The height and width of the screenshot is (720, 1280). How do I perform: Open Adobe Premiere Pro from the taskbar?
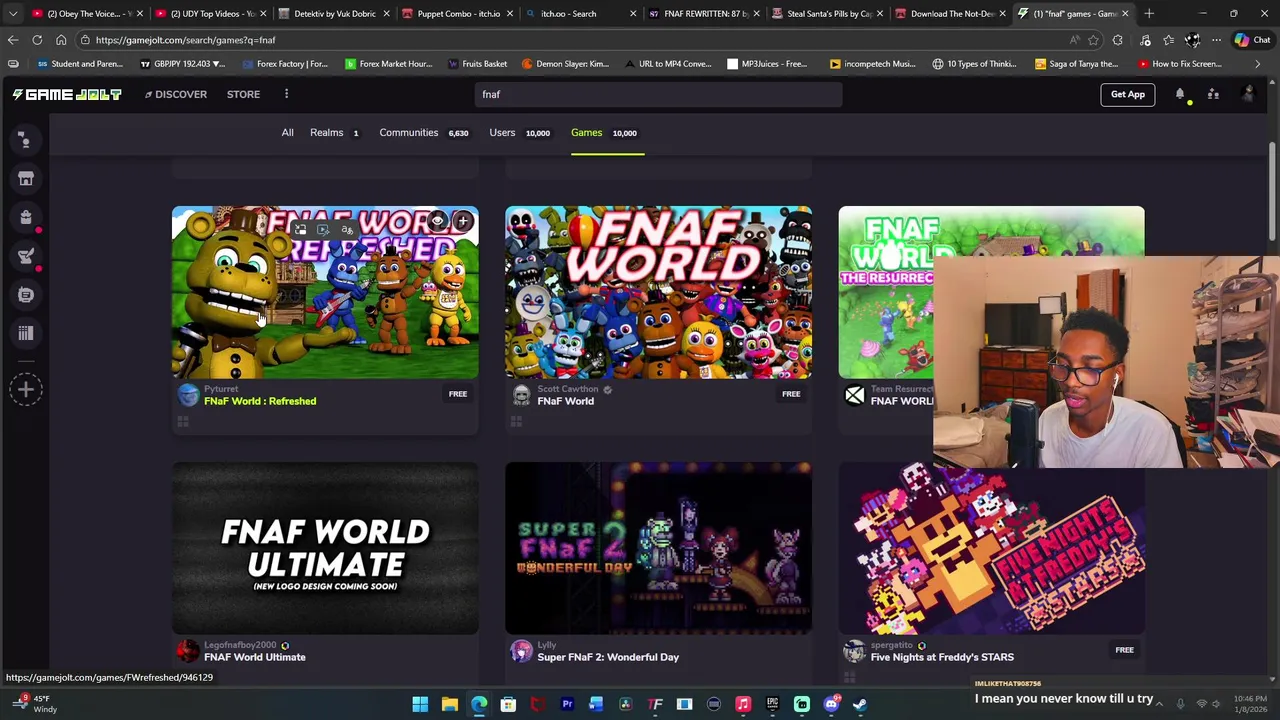coord(567,705)
